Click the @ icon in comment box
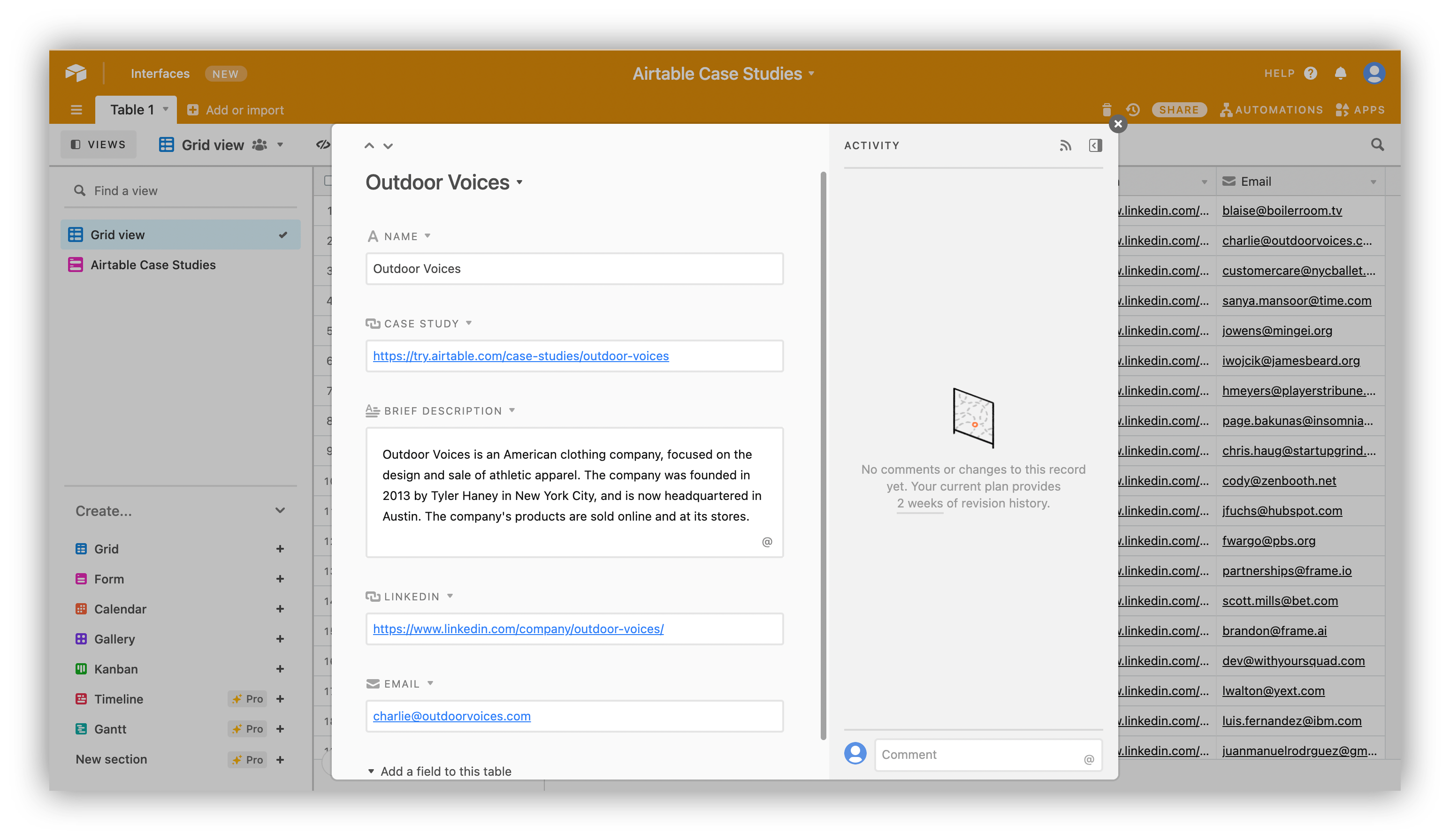Image resolution: width=1450 pixels, height=840 pixels. (x=1089, y=759)
